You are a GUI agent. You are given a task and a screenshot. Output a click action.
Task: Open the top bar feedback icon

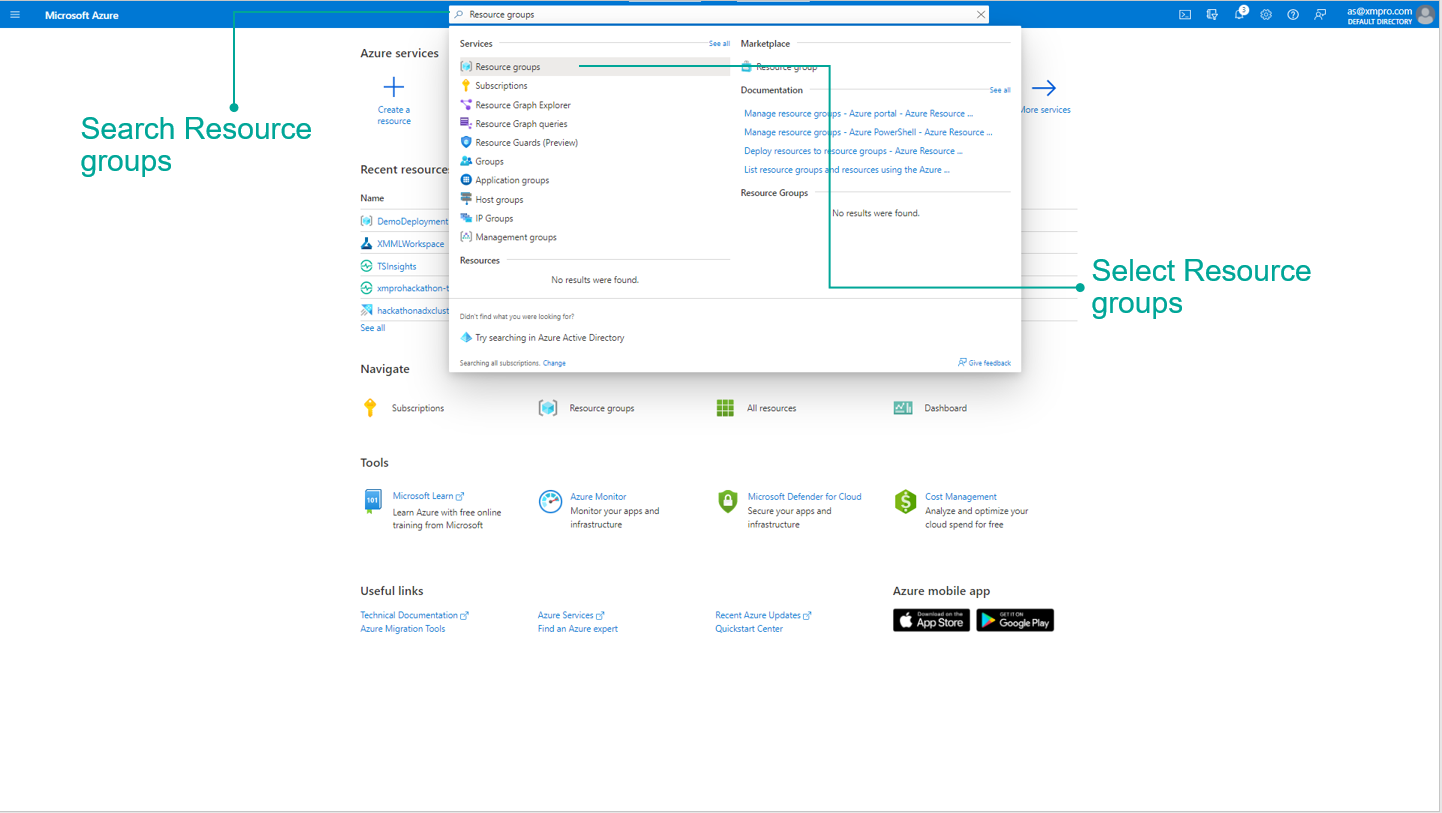[1320, 15]
